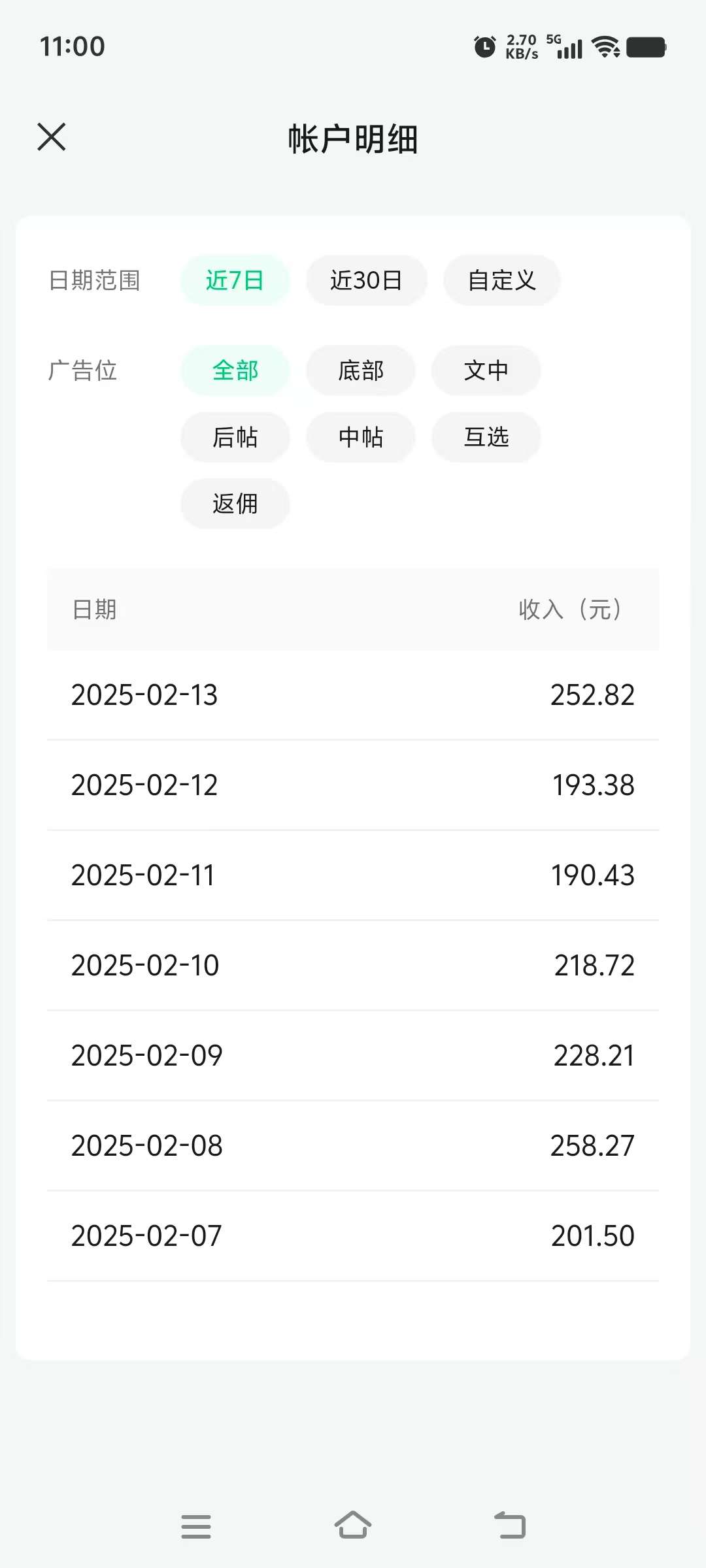Tap the alarm clock status icon
This screenshot has height=1568, width=706.
pos(484,47)
